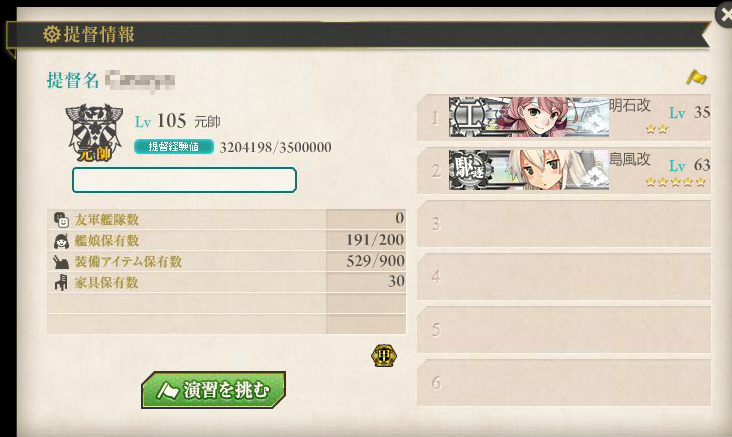Click the 艦娘保有数 ship girl icon

[x=61, y=241]
